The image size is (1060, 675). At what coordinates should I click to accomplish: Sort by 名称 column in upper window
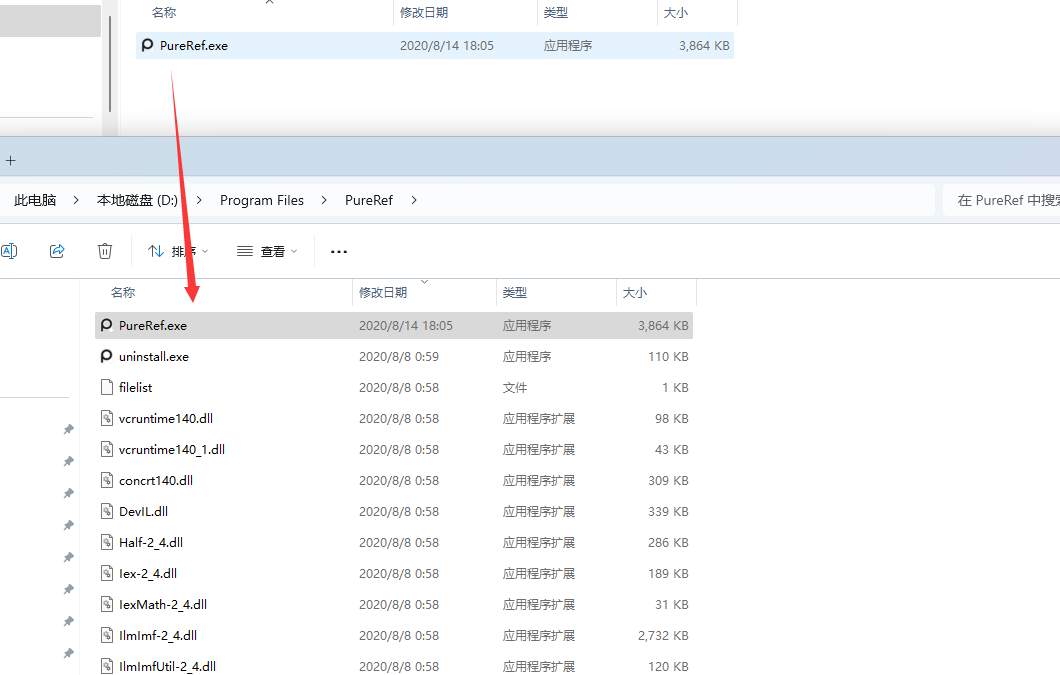click(164, 13)
